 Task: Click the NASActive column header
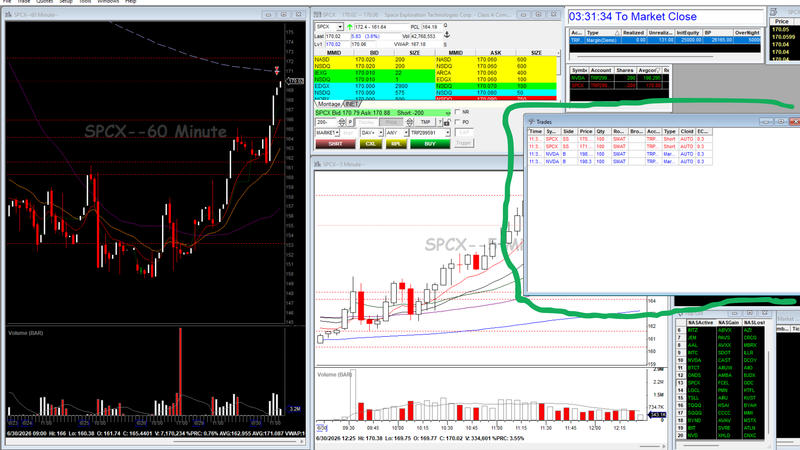coord(701,323)
